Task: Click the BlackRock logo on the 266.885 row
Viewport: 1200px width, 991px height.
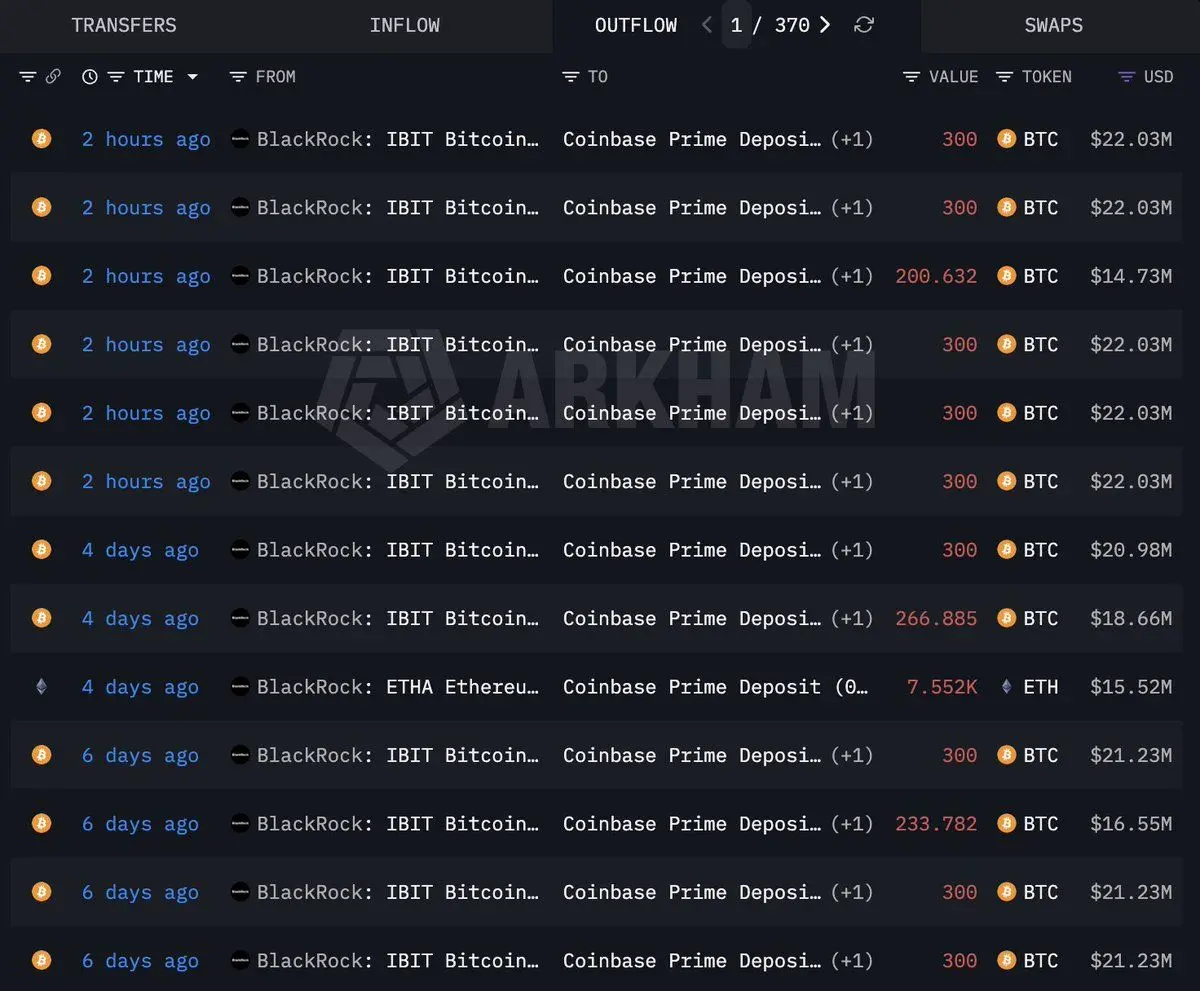Action: [x=240, y=618]
